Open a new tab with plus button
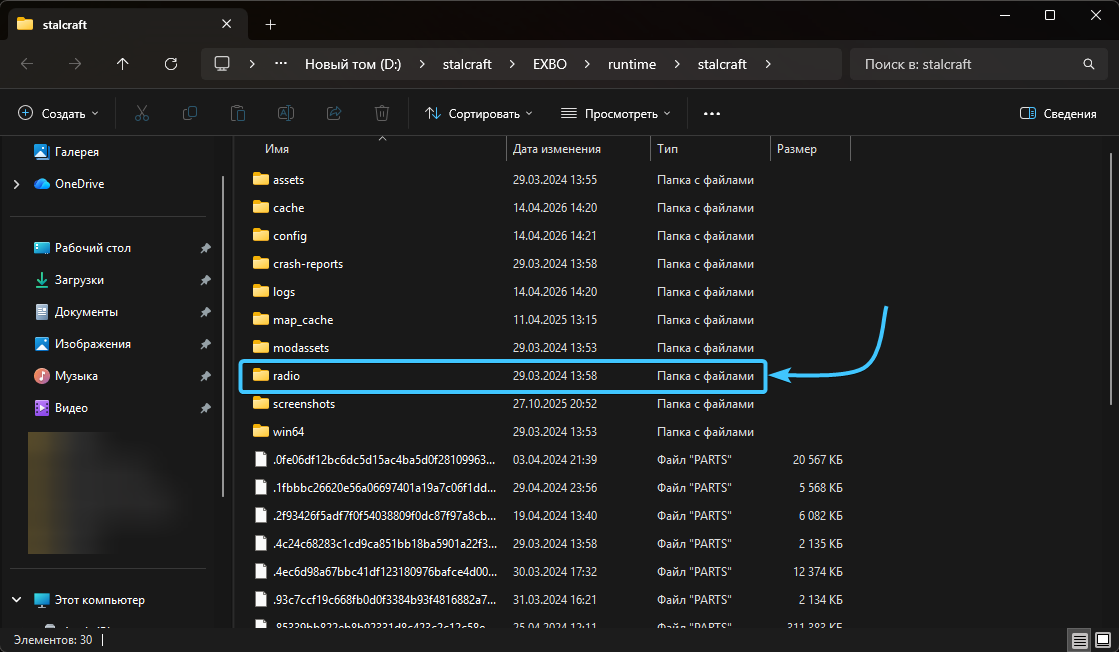This screenshot has height=652, width=1119. pyautogui.click(x=270, y=24)
